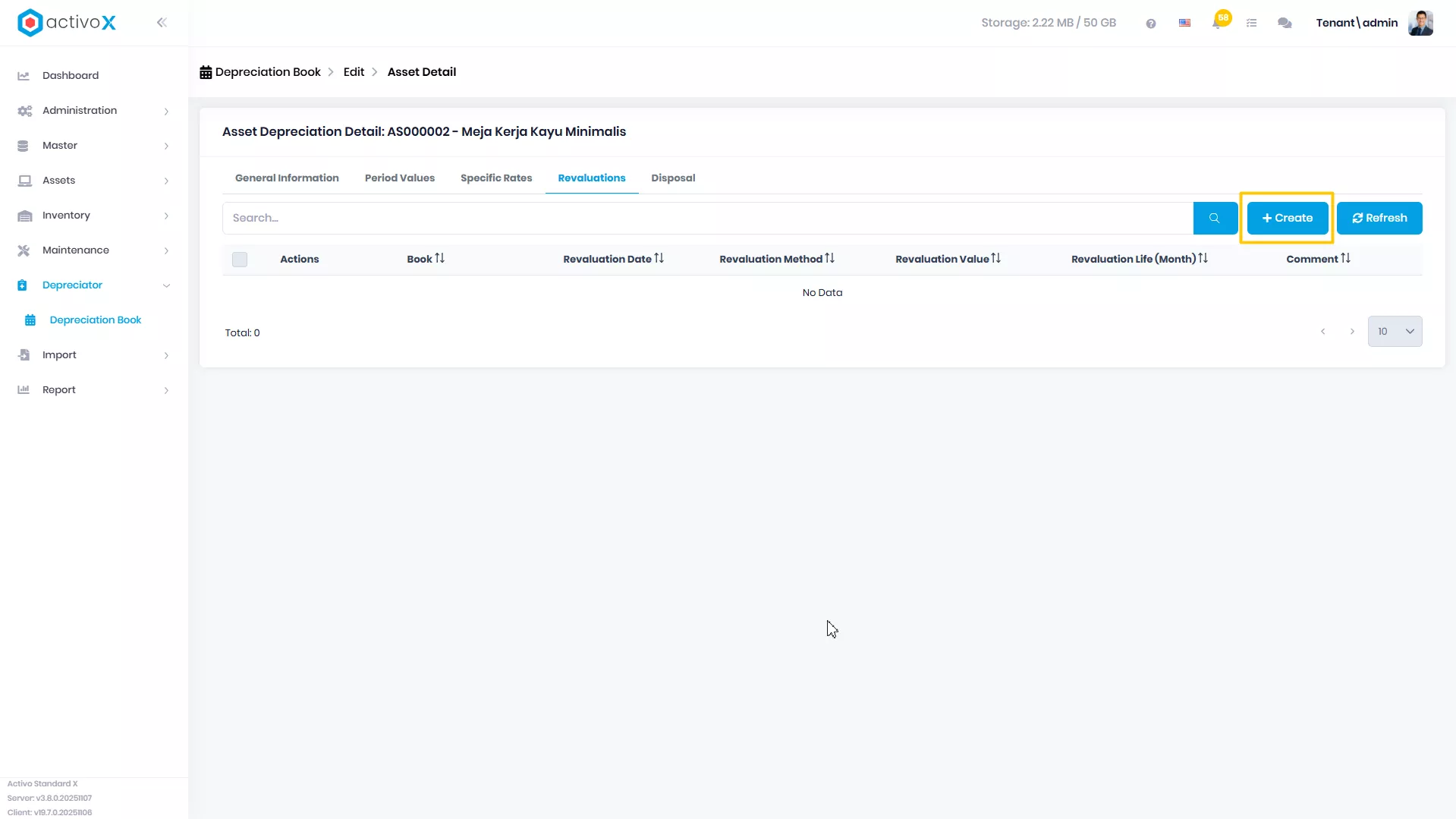Select the Revaluations tab
Viewport: 1456px width, 819px height.
pos(592,178)
